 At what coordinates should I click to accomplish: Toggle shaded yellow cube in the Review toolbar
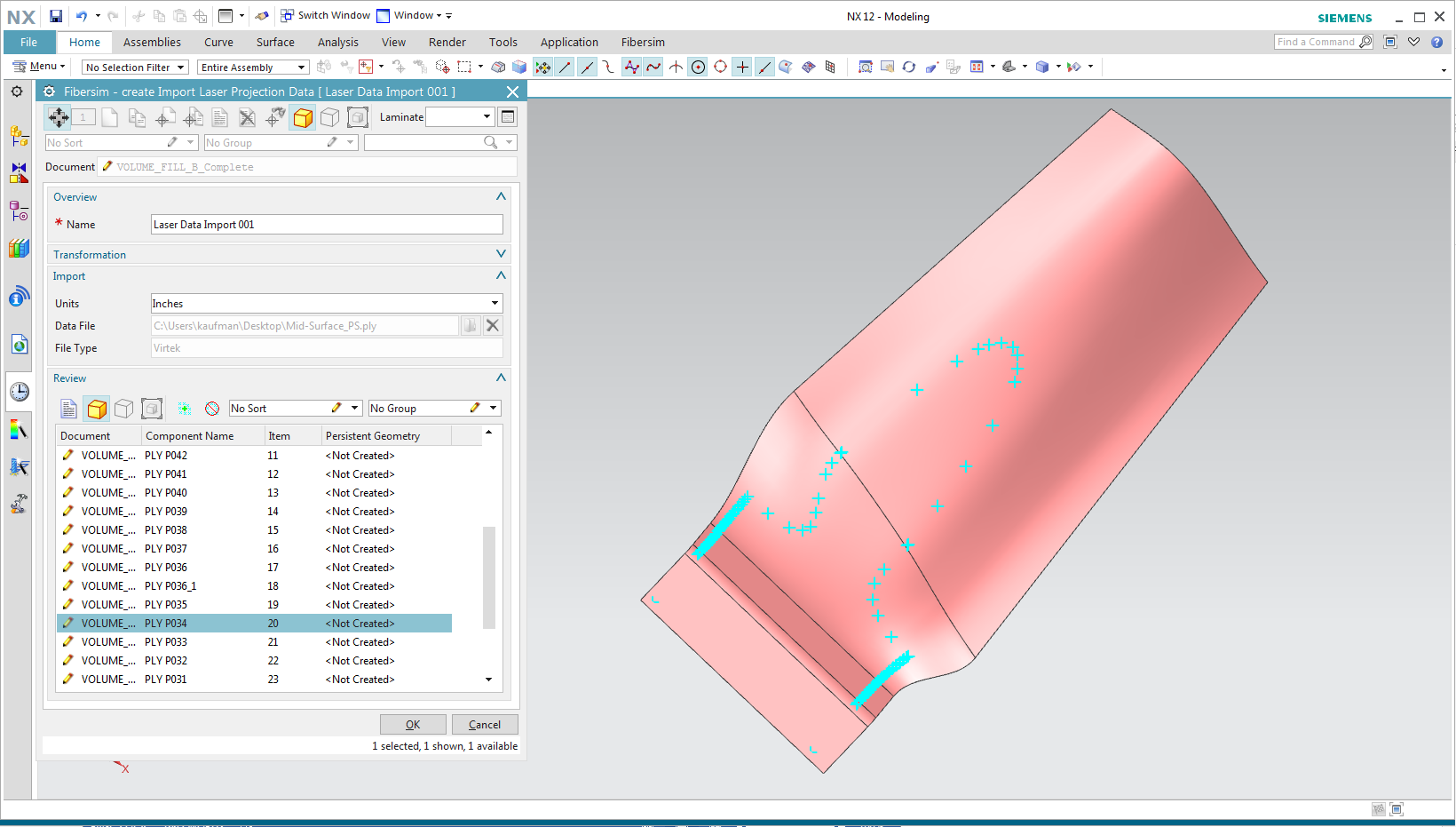97,409
